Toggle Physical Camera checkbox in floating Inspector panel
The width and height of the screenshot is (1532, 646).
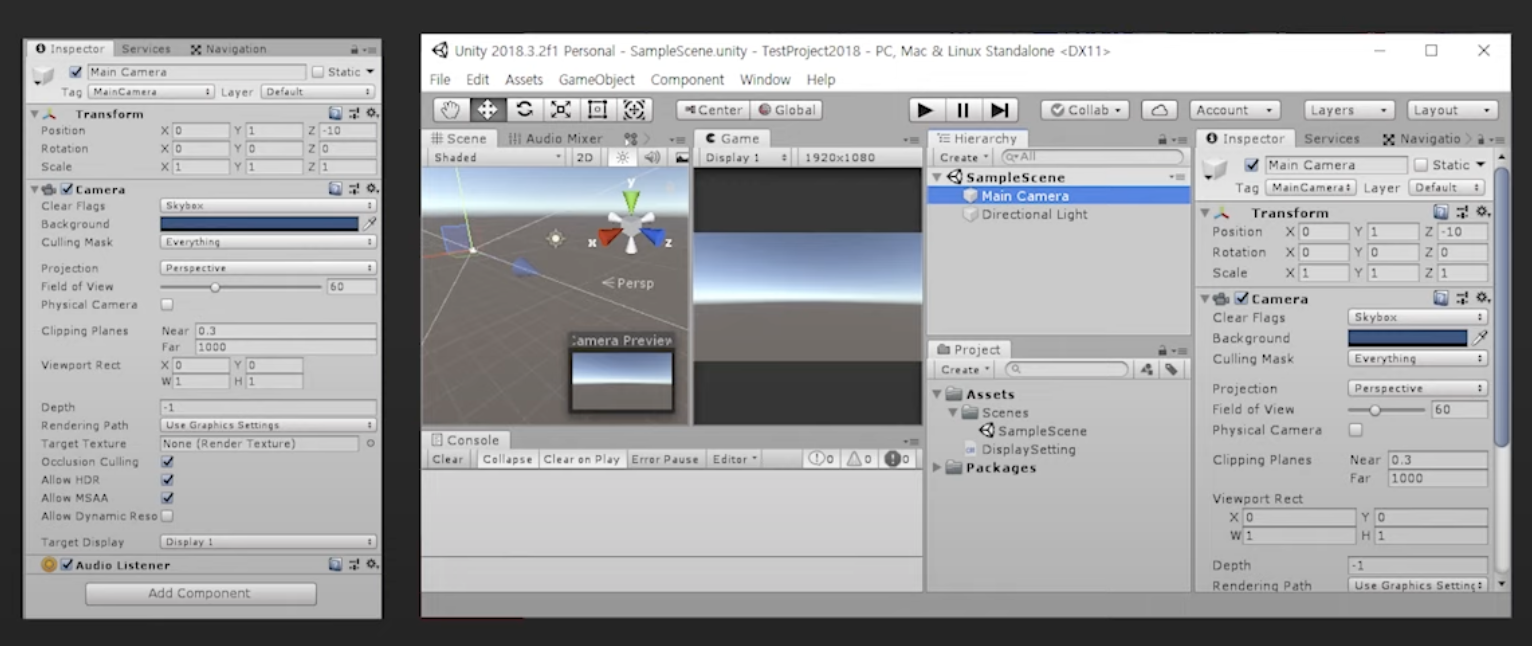coord(167,304)
